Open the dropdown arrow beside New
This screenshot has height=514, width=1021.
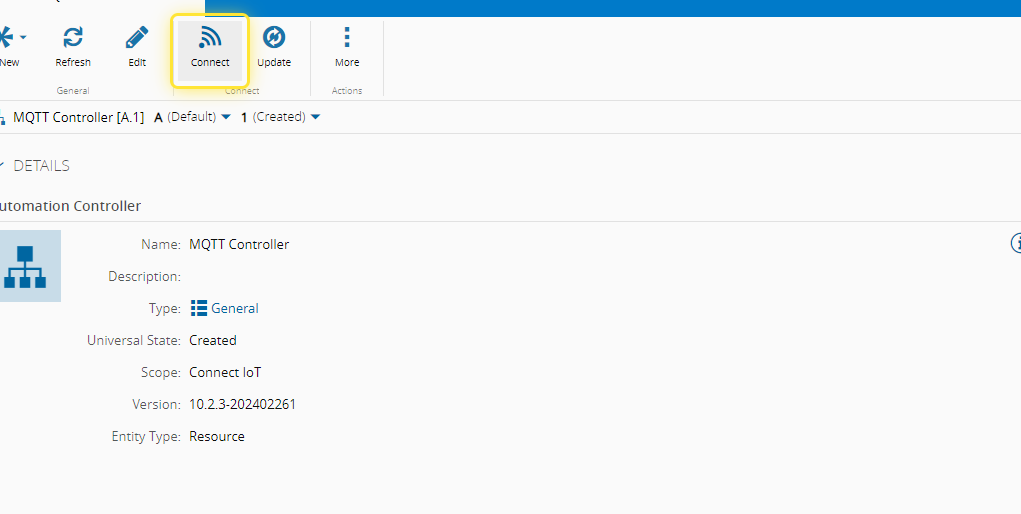23,38
